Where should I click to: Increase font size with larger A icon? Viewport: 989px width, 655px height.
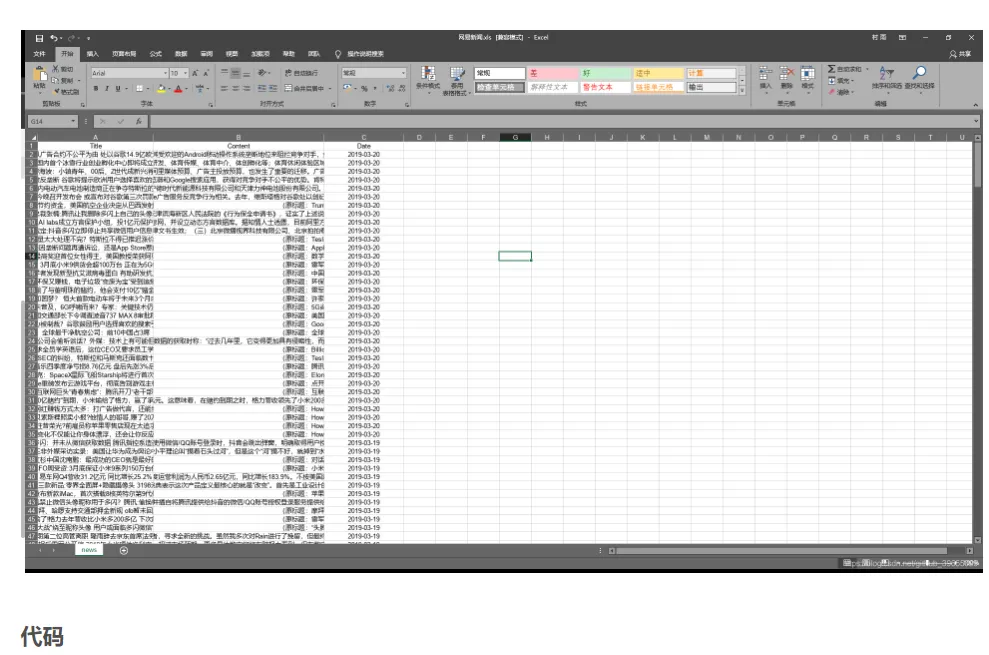coord(195,73)
